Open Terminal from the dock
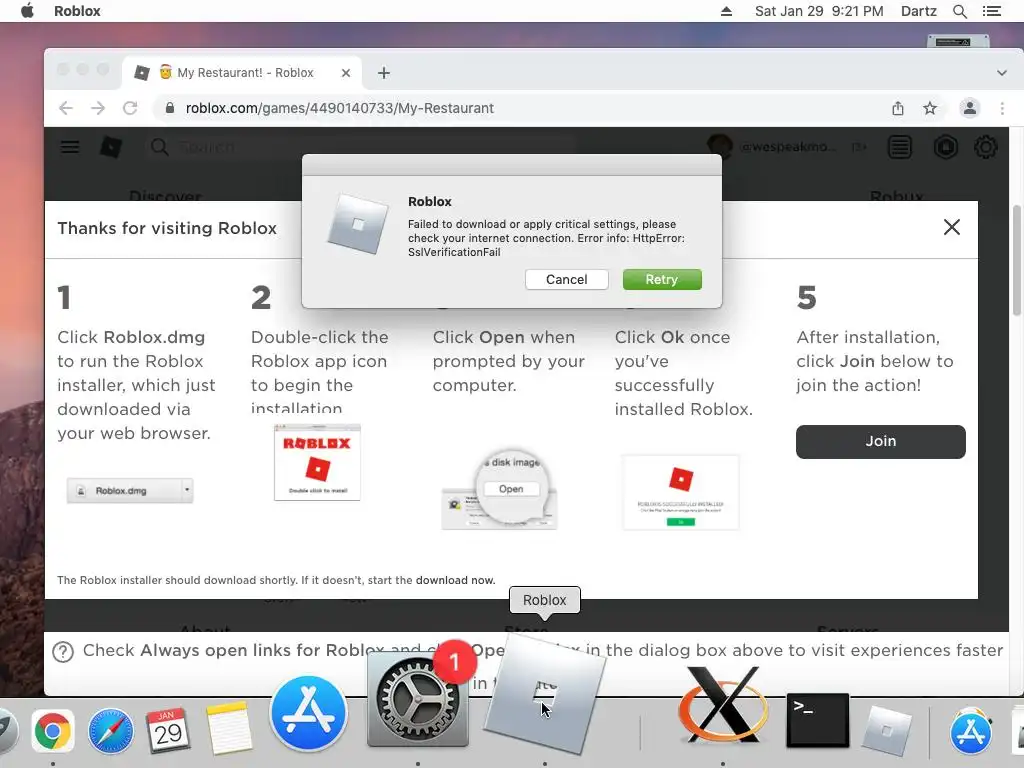Screen dimensions: 1024x768 (x=818, y=720)
